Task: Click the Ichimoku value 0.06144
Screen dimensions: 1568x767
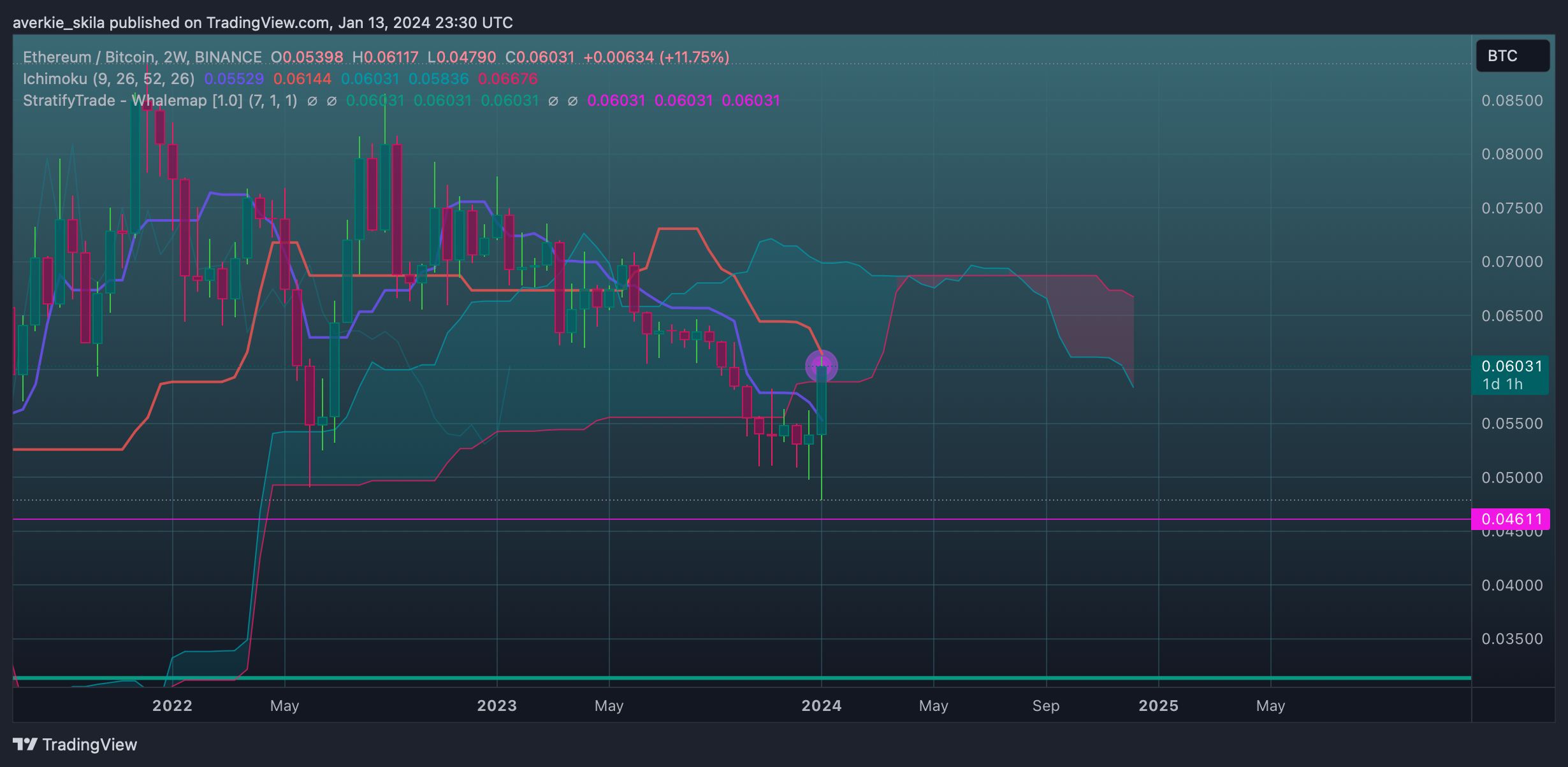Action: coord(302,79)
